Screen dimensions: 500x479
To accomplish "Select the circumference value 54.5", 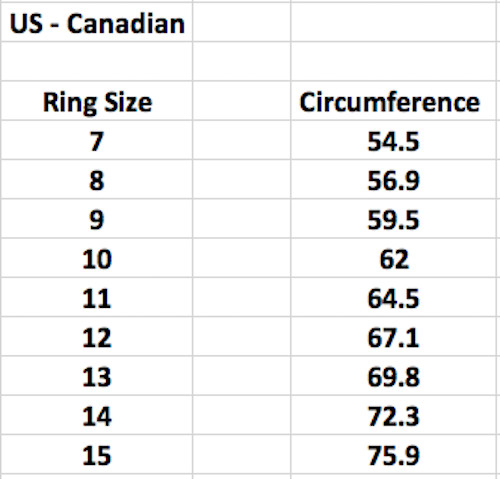I will [x=393, y=140].
